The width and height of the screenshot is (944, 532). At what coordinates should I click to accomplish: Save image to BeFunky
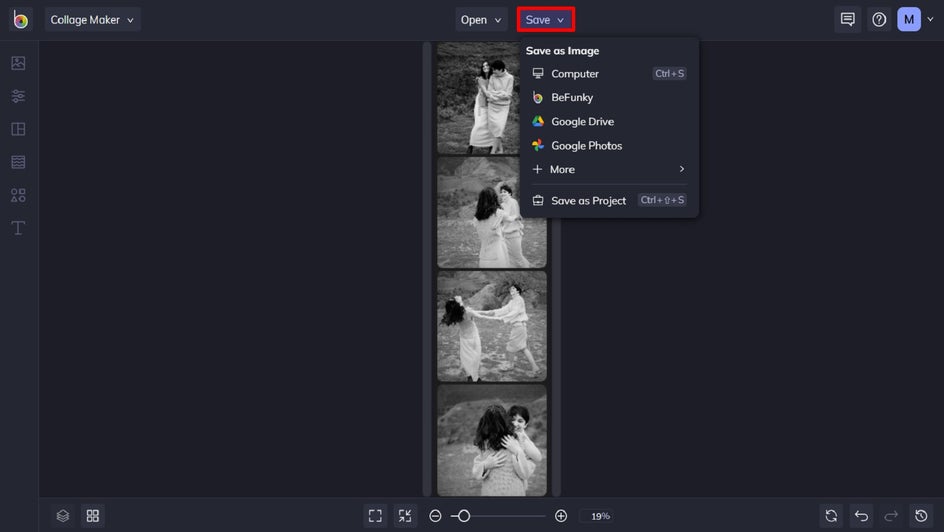[x=609, y=97]
